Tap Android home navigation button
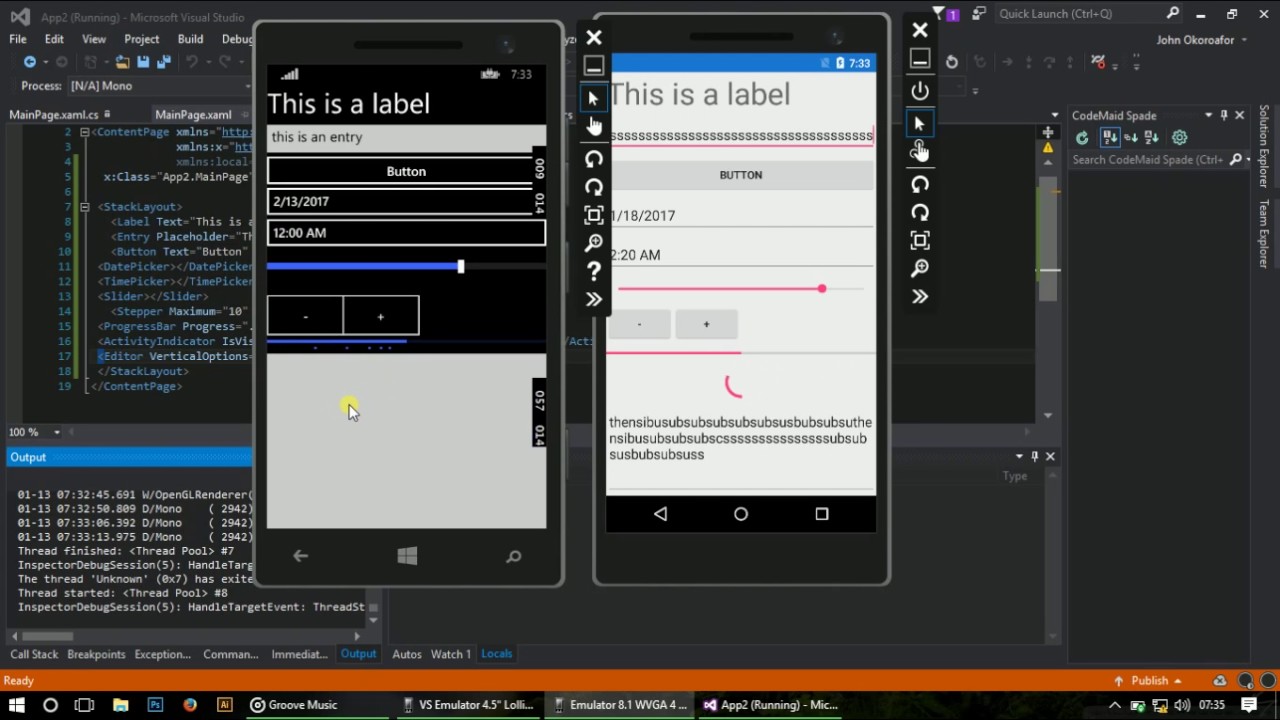This screenshot has width=1280, height=720. pos(741,514)
